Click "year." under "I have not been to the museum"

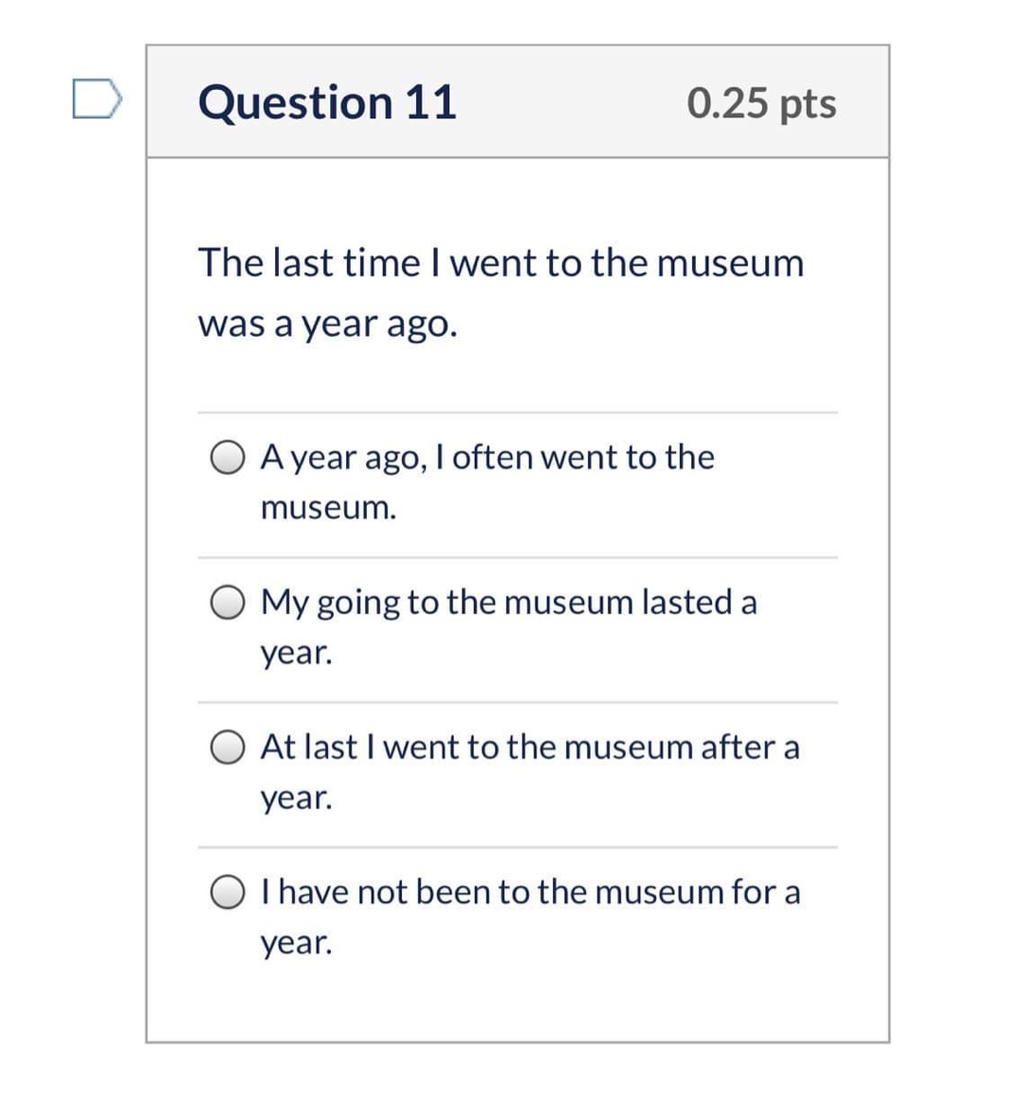[296, 942]
